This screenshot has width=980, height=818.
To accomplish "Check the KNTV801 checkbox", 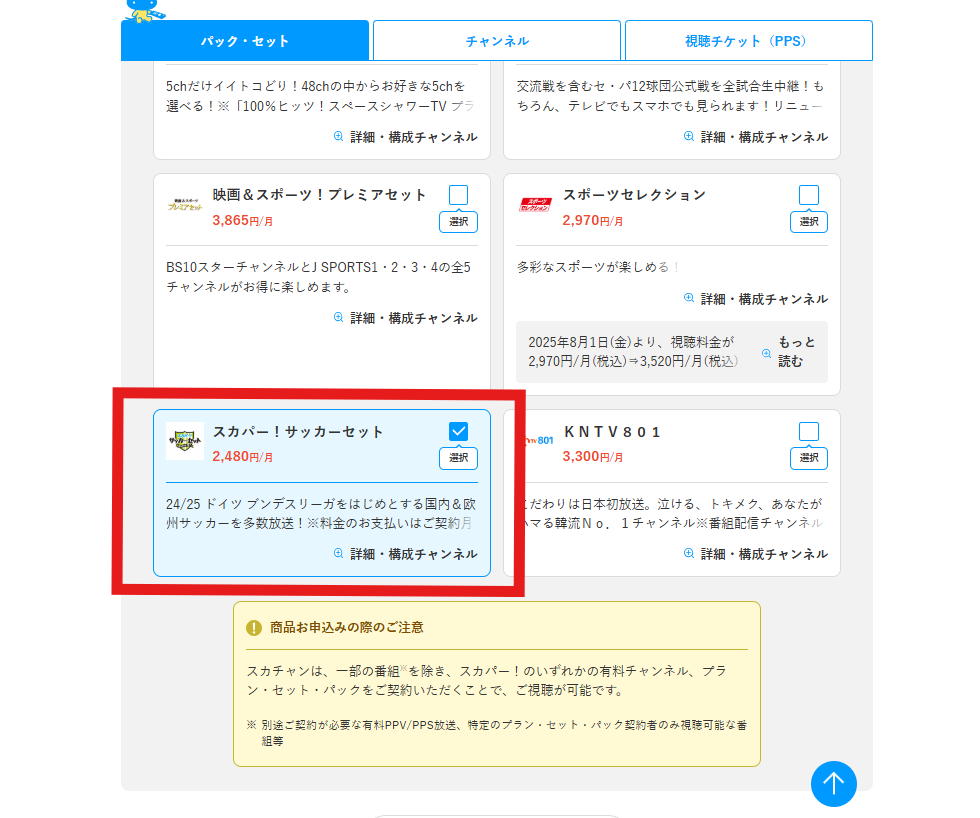I will click(809, 431).
